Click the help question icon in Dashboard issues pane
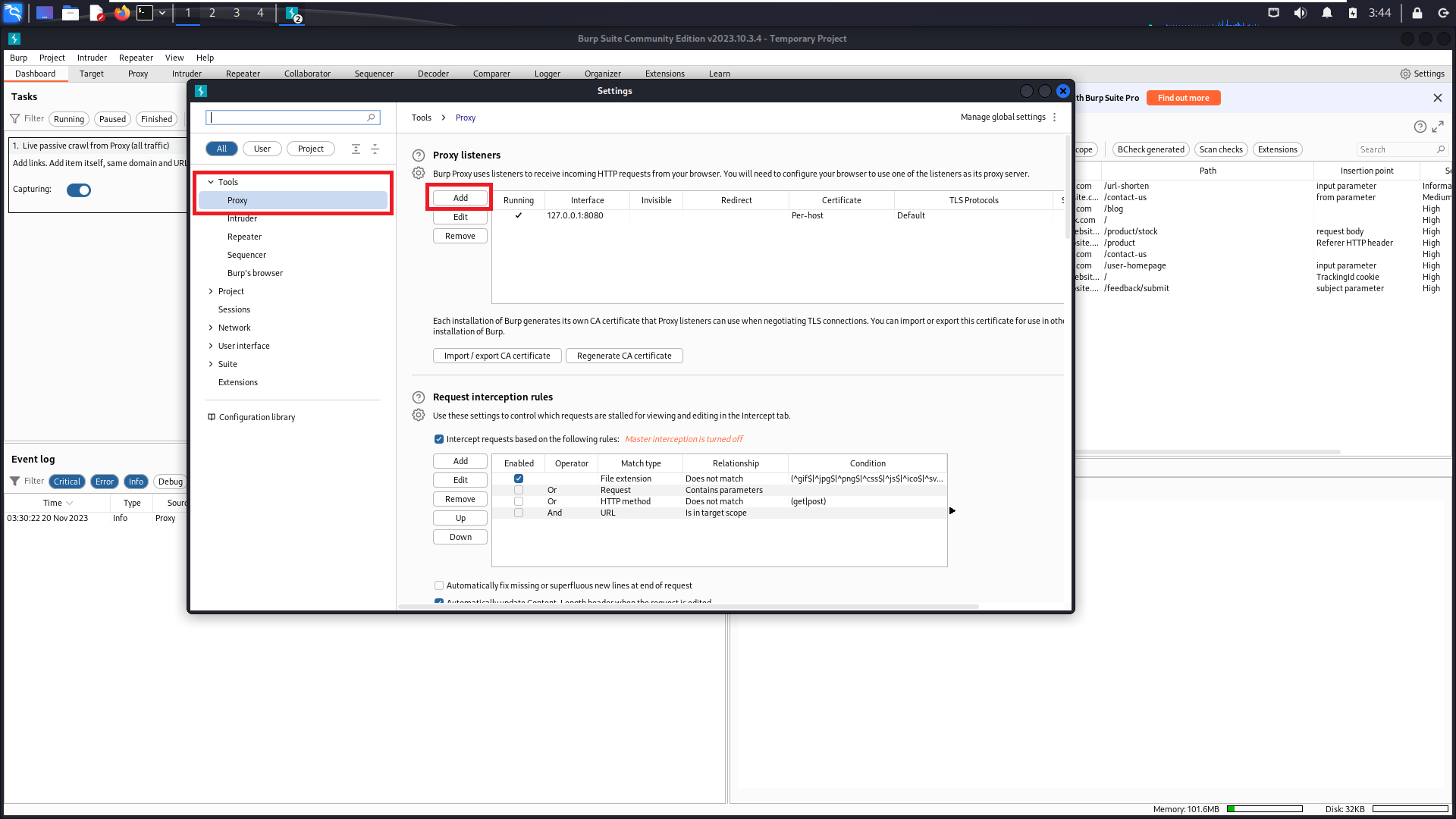The height and width of the screenshot is (819, 1456). [1420, 127]
